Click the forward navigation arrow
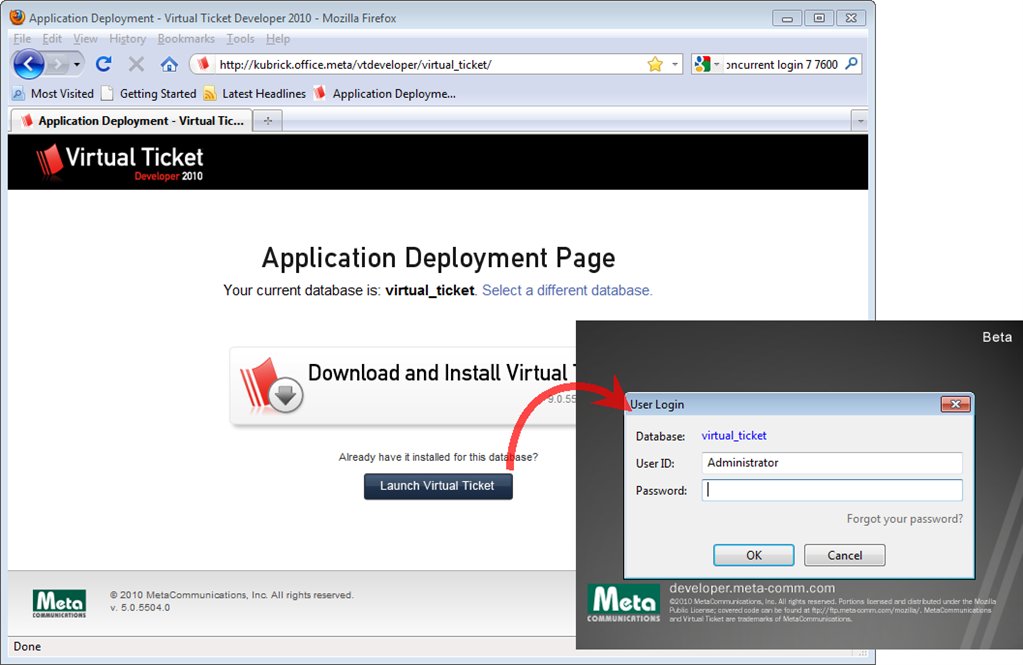 tap(57, 64)
